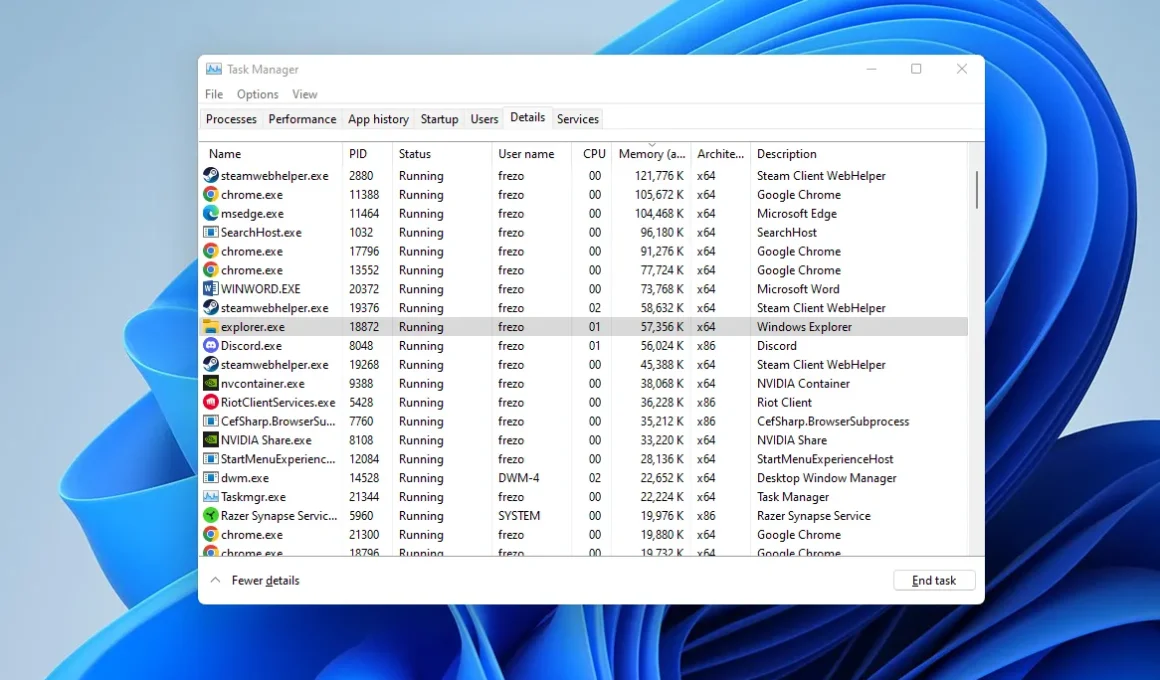The width and height of the screenshot is (1160, 680).
Task: Maximize the Task Manager window
Action: pyautogui.click(x=916, y=69)
